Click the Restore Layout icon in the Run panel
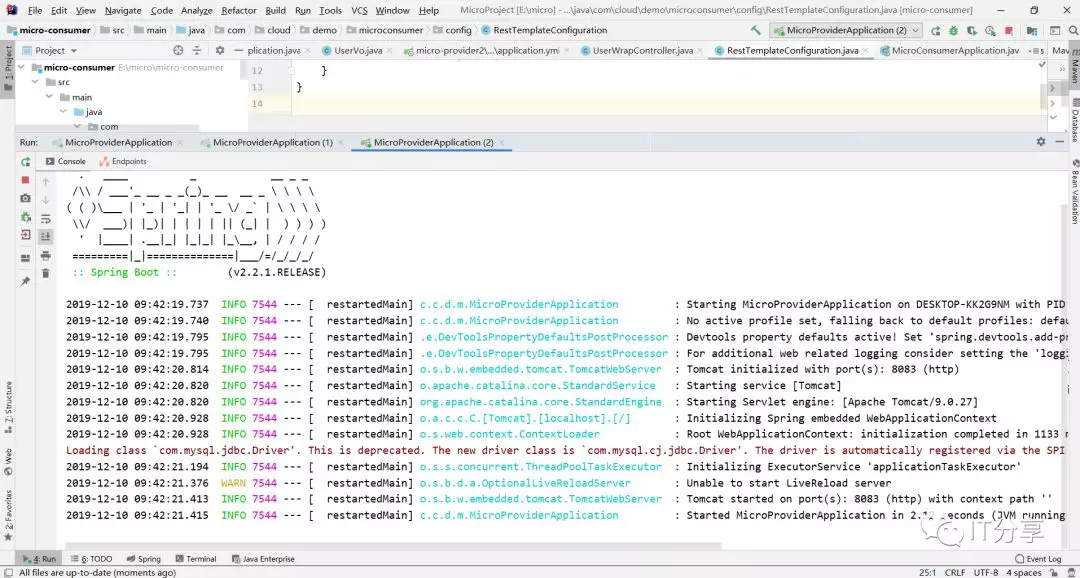This screenshot has width=1080, height=578. tap(25, 258)
